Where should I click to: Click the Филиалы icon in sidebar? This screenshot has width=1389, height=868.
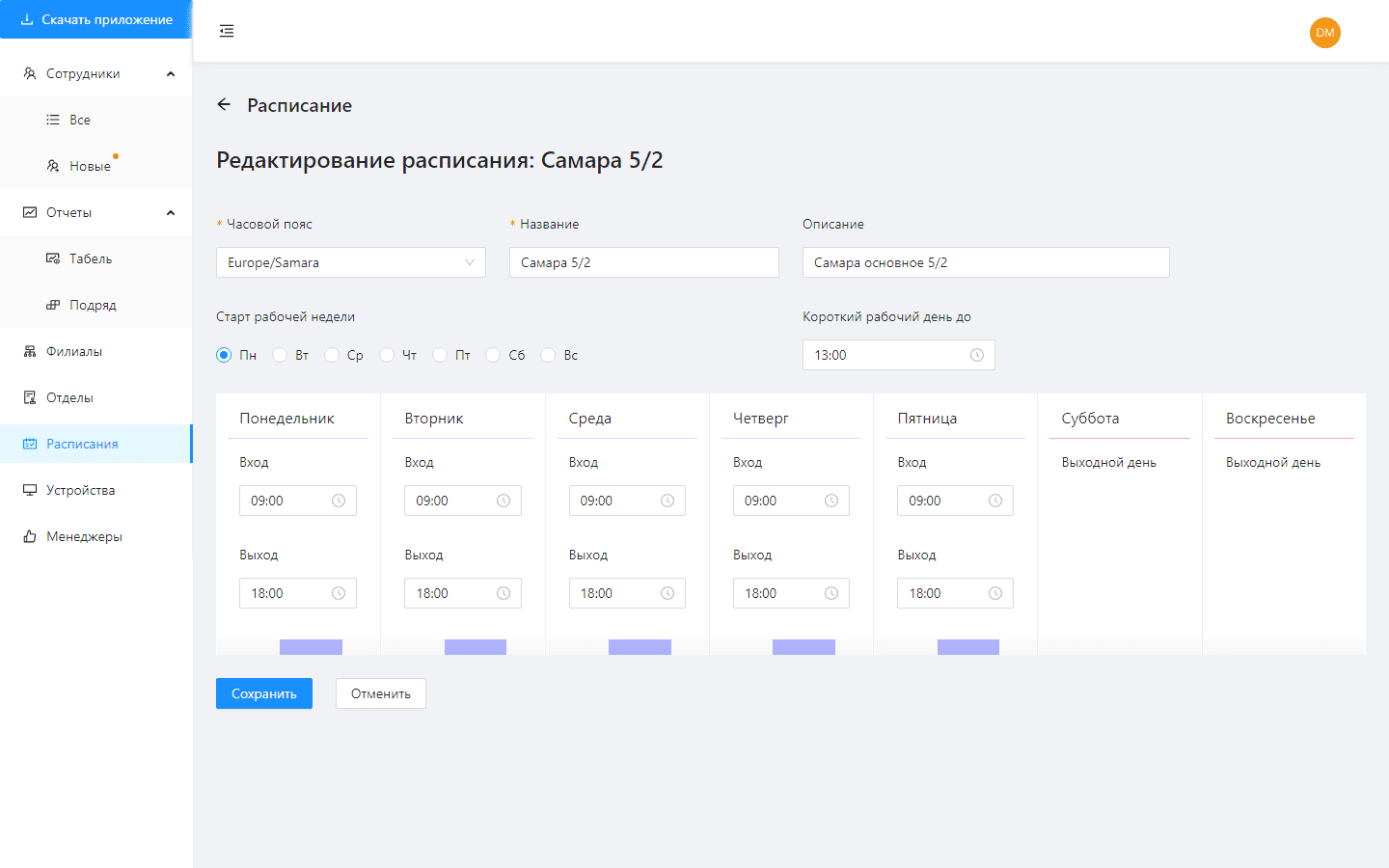pyautogui.click(x=30, y=351)
